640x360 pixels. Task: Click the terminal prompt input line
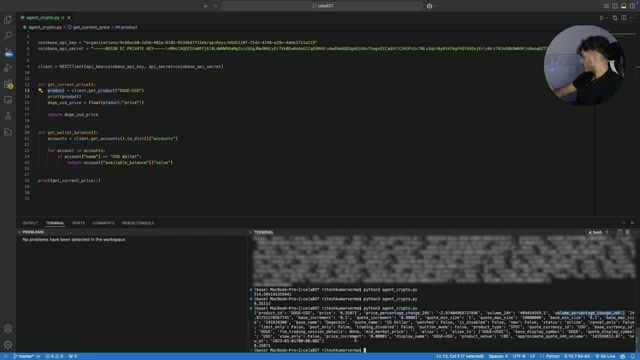pyautogui.click(x=444, y=350)
